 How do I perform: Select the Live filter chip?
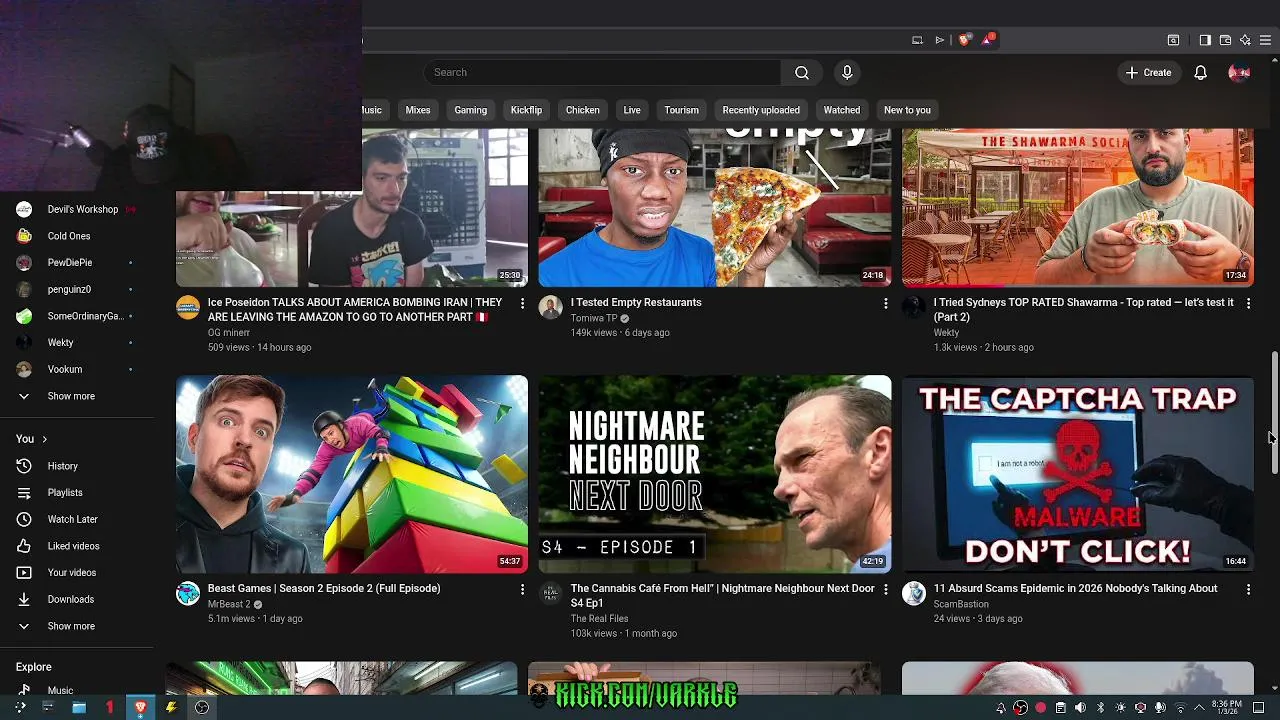[x=632, y=110]
